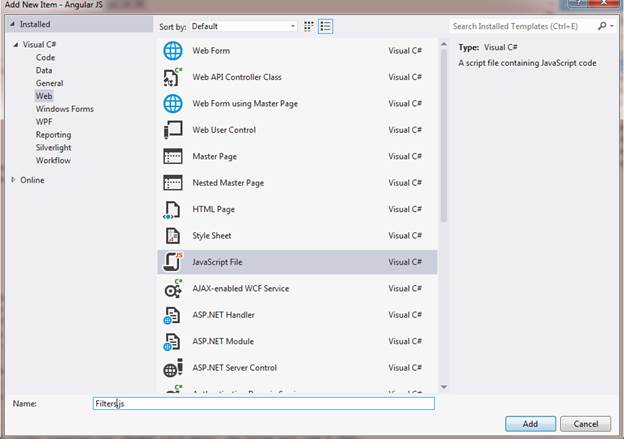
Task: Select 'ASP.NET Module' text
Action: [223, 341]
